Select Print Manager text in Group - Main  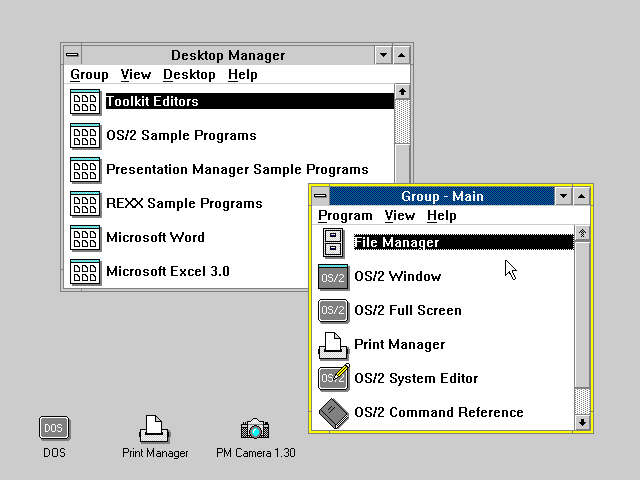click(x=399, y=344)
